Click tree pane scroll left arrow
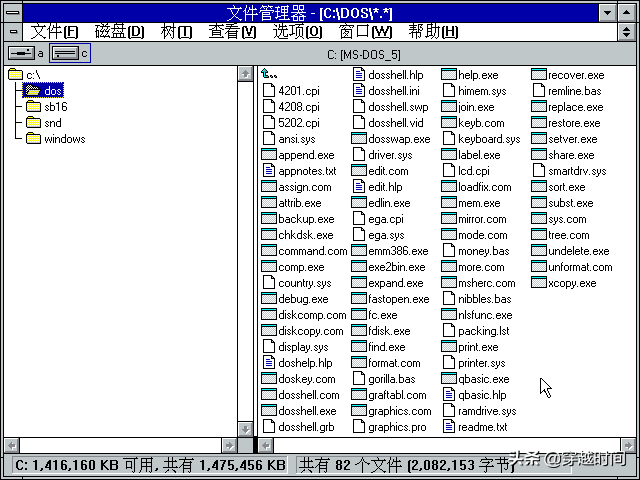The height and width of the screenshot is (480, 640). tap(12, 445)
